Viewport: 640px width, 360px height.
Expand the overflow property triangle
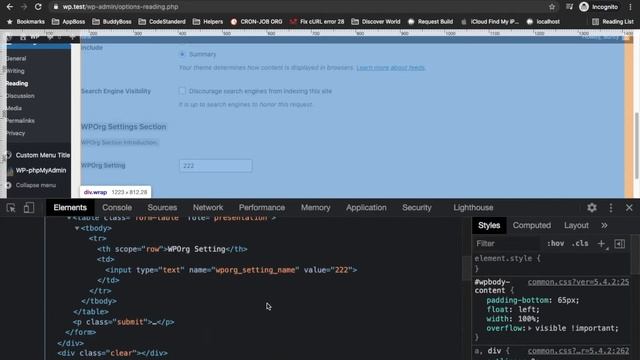point(530,328)
